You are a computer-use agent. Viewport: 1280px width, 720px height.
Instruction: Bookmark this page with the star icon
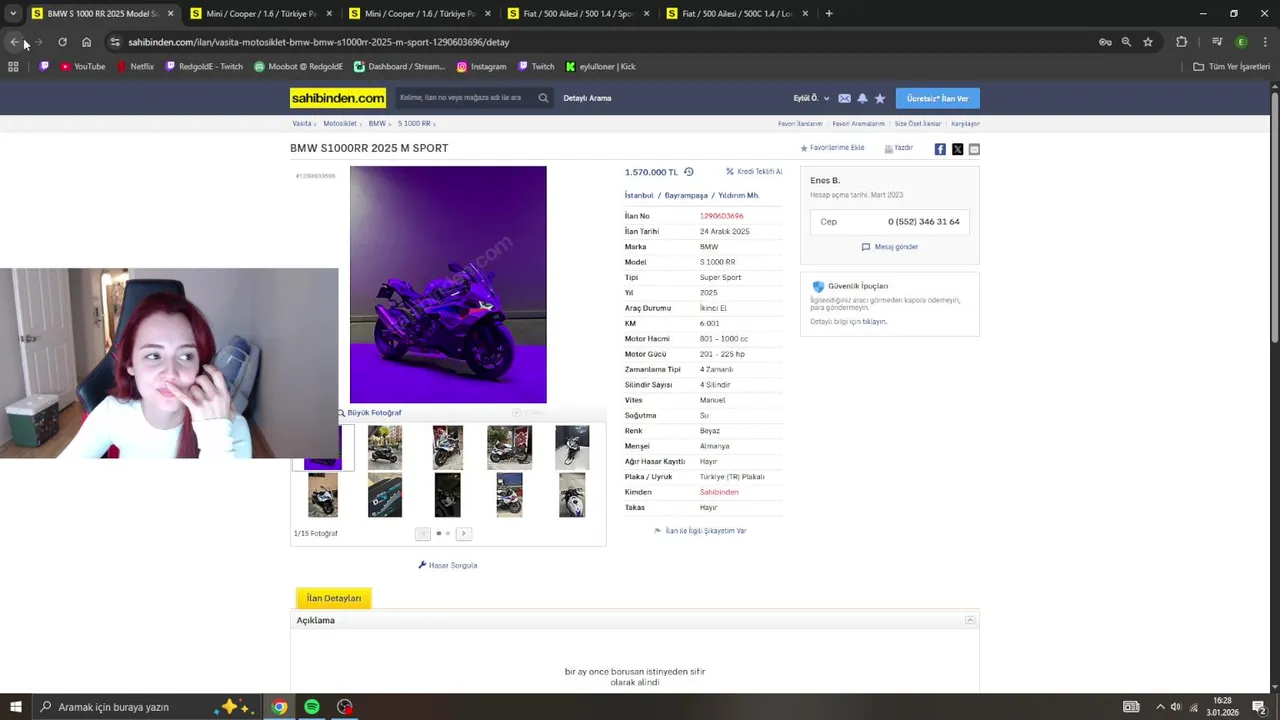[1148, 42]
